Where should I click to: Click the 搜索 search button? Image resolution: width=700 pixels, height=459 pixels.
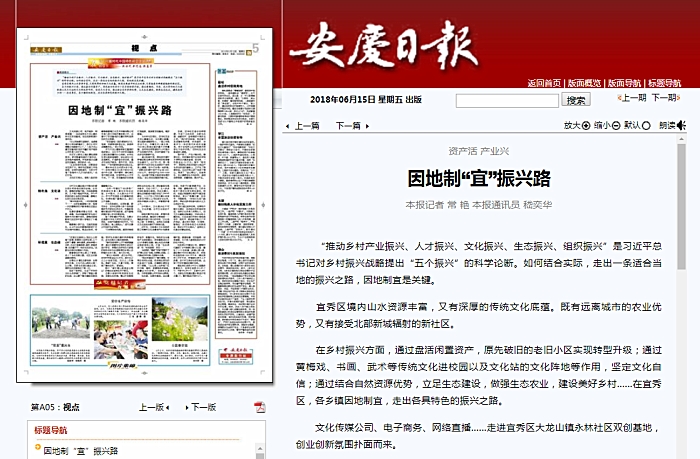576,100
